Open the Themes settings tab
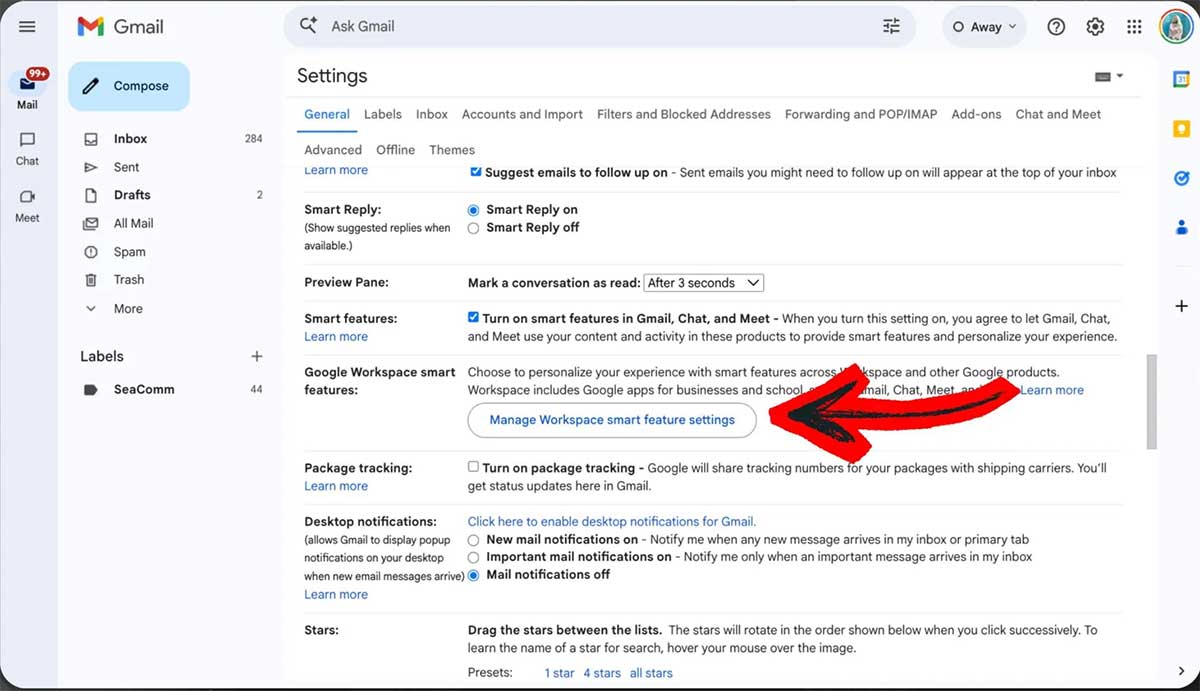 pos(452,149)
